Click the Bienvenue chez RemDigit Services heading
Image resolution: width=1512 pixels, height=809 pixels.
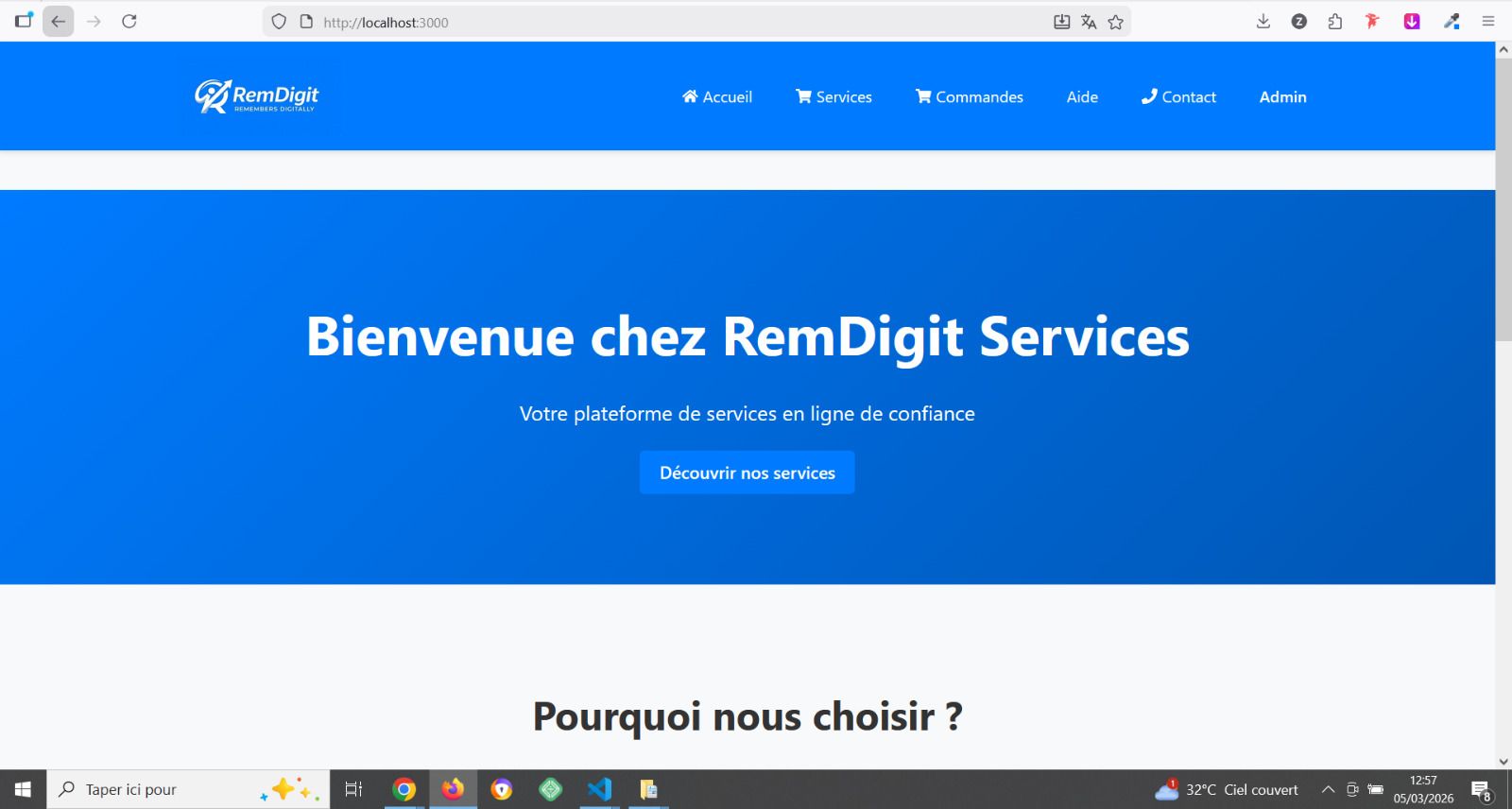click(747, 336)
